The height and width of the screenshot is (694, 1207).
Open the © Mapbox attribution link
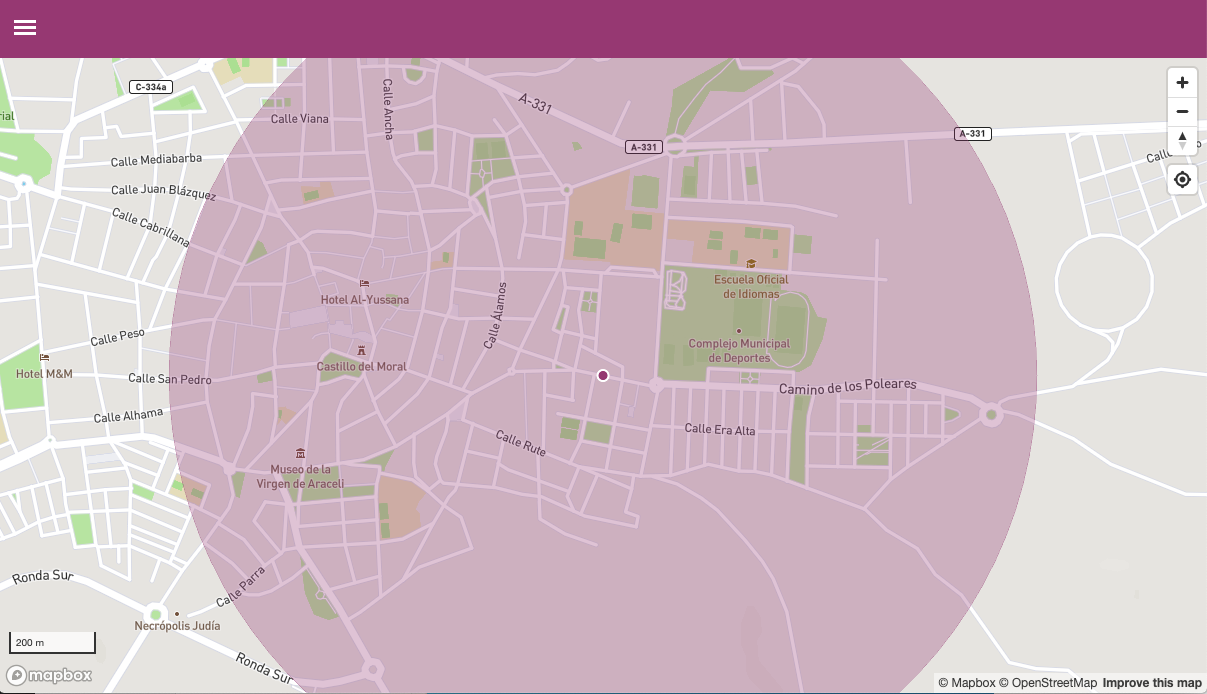point(966,683)
